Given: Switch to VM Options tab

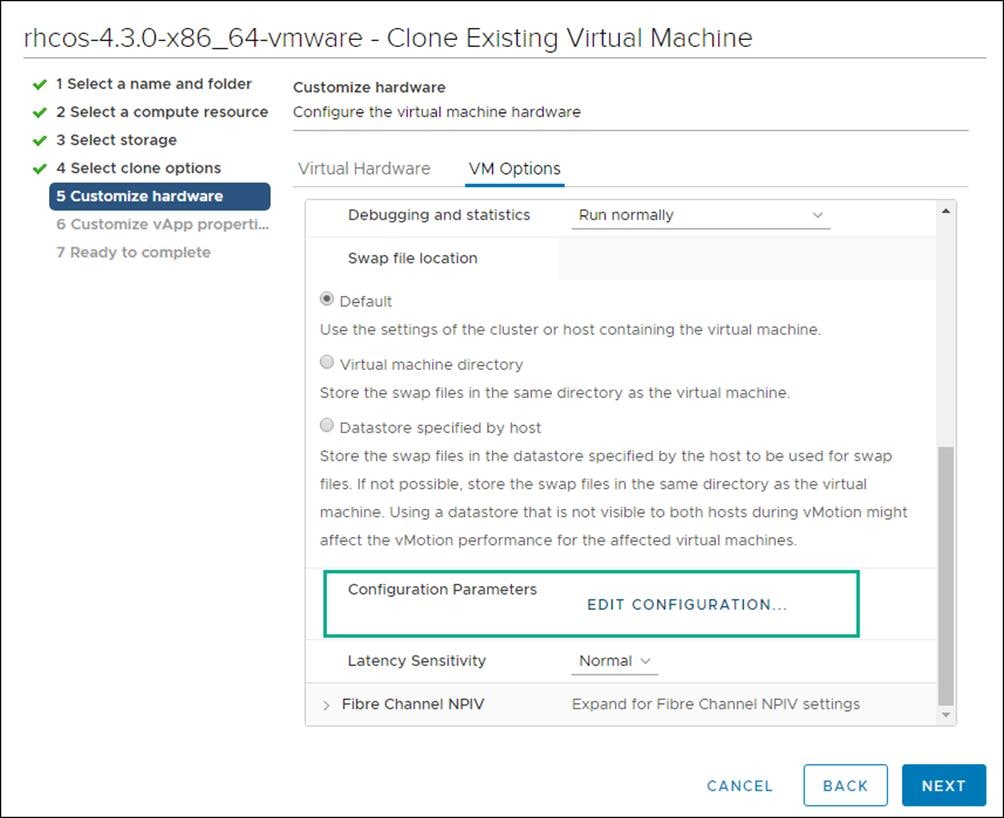Looking at the screenshot, I should pos(514,168).
